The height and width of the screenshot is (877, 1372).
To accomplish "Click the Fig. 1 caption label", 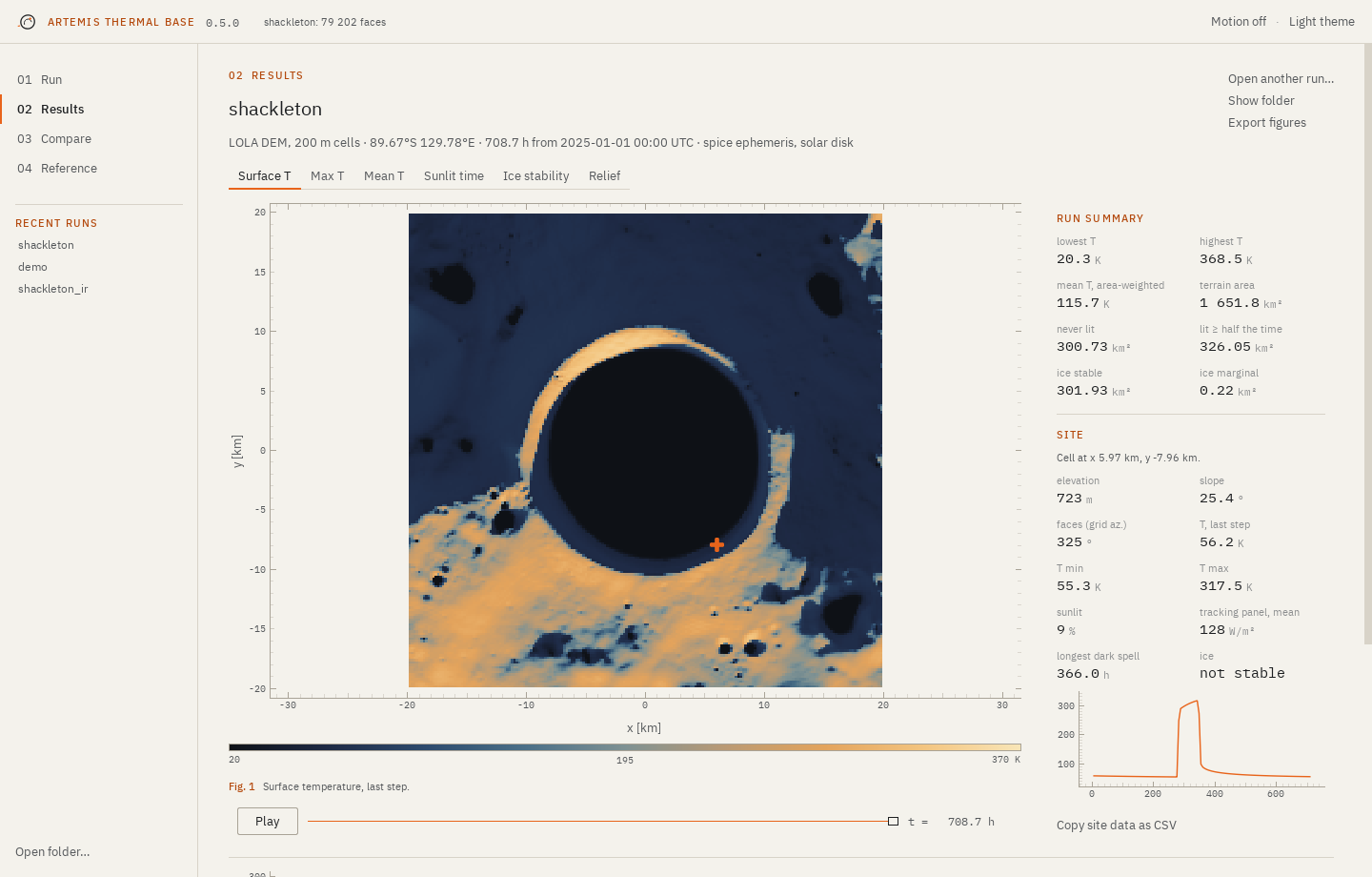I will coord(242,787).
